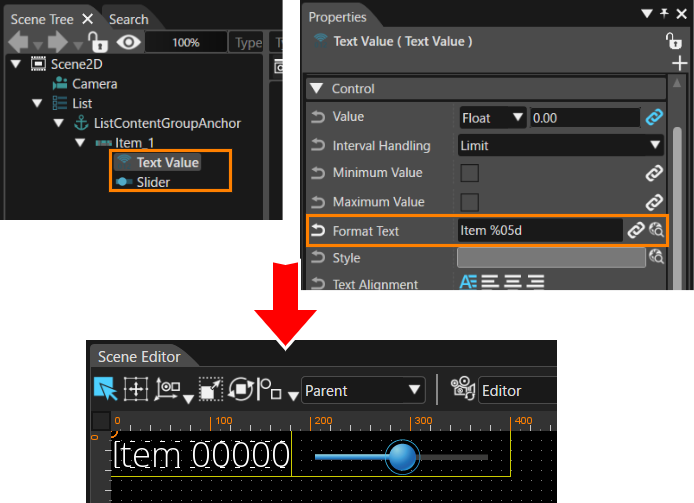This screenshot has width=694, height=503.
Task: Open the browse icon next to Style
Action: (656, 257)
